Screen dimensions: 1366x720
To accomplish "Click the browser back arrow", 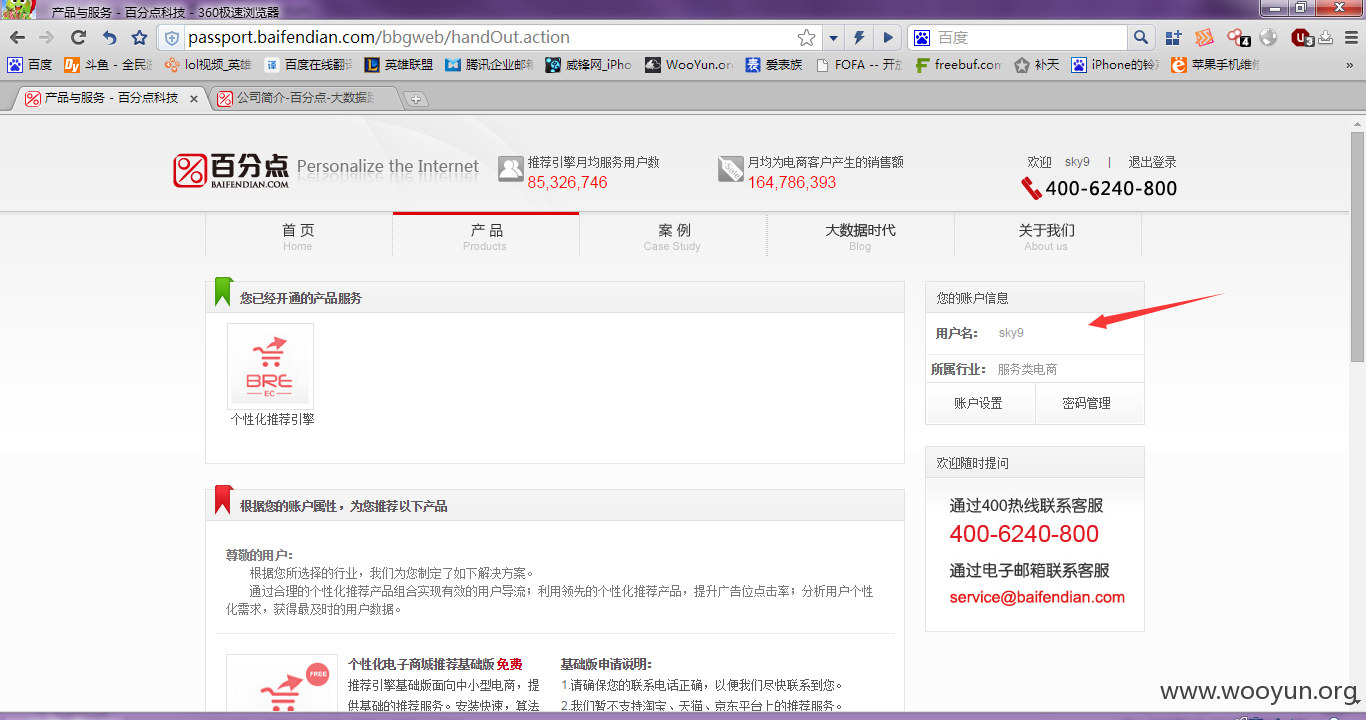I will click(x=17, y=38).
